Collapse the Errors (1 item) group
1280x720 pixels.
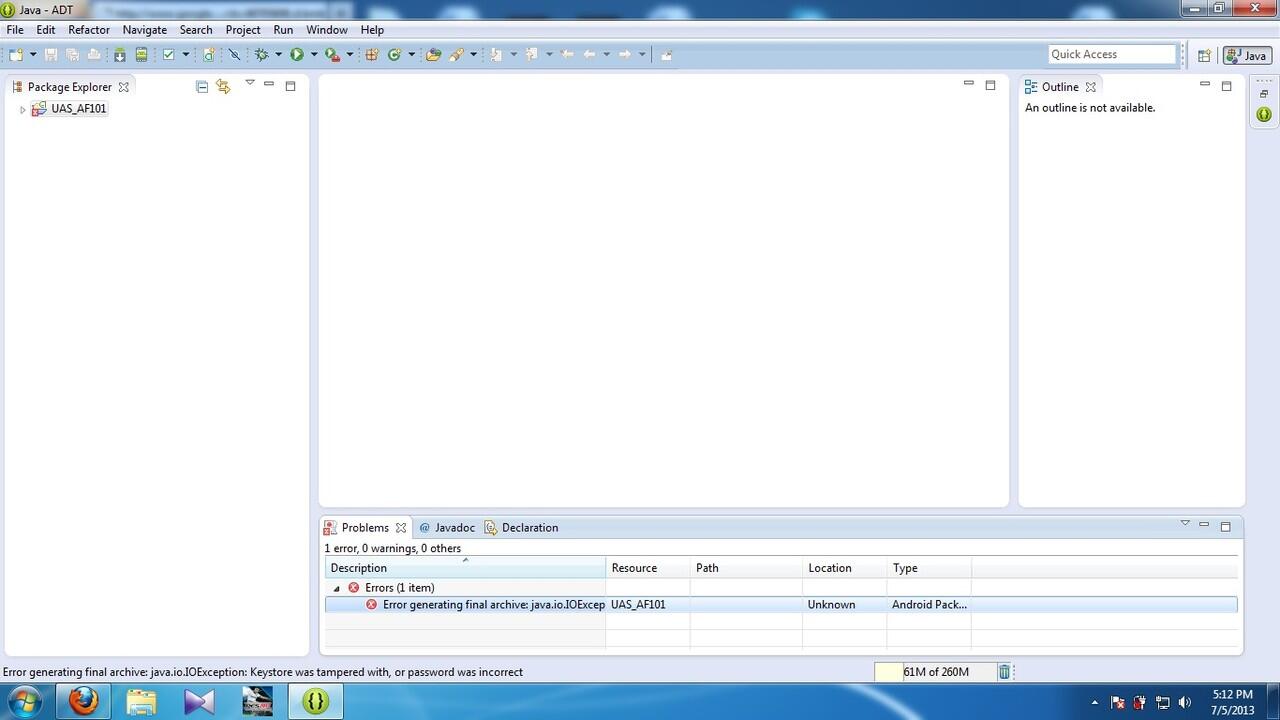click(336, 588)
